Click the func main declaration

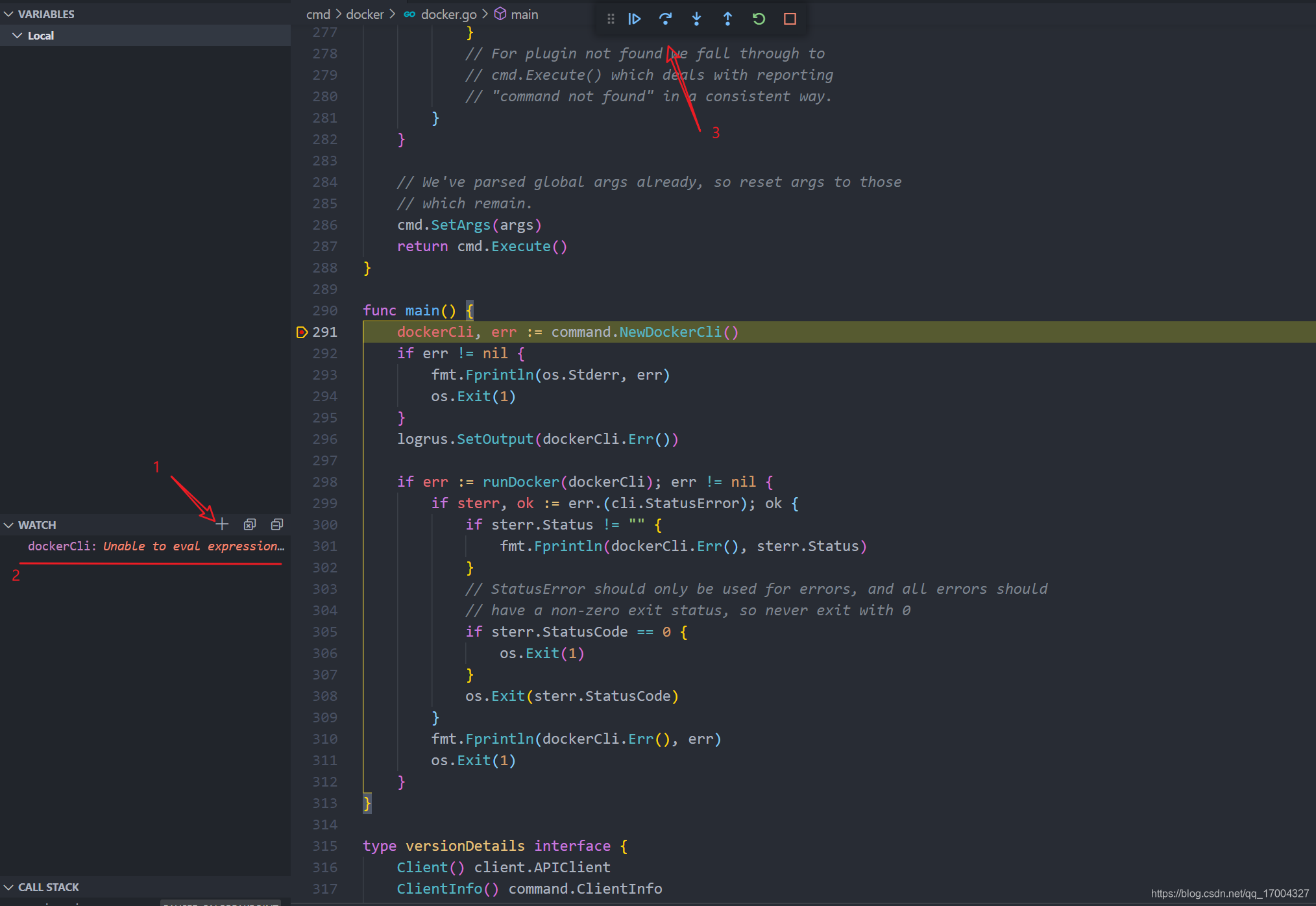pyautogui.click(x=409, y=311)
